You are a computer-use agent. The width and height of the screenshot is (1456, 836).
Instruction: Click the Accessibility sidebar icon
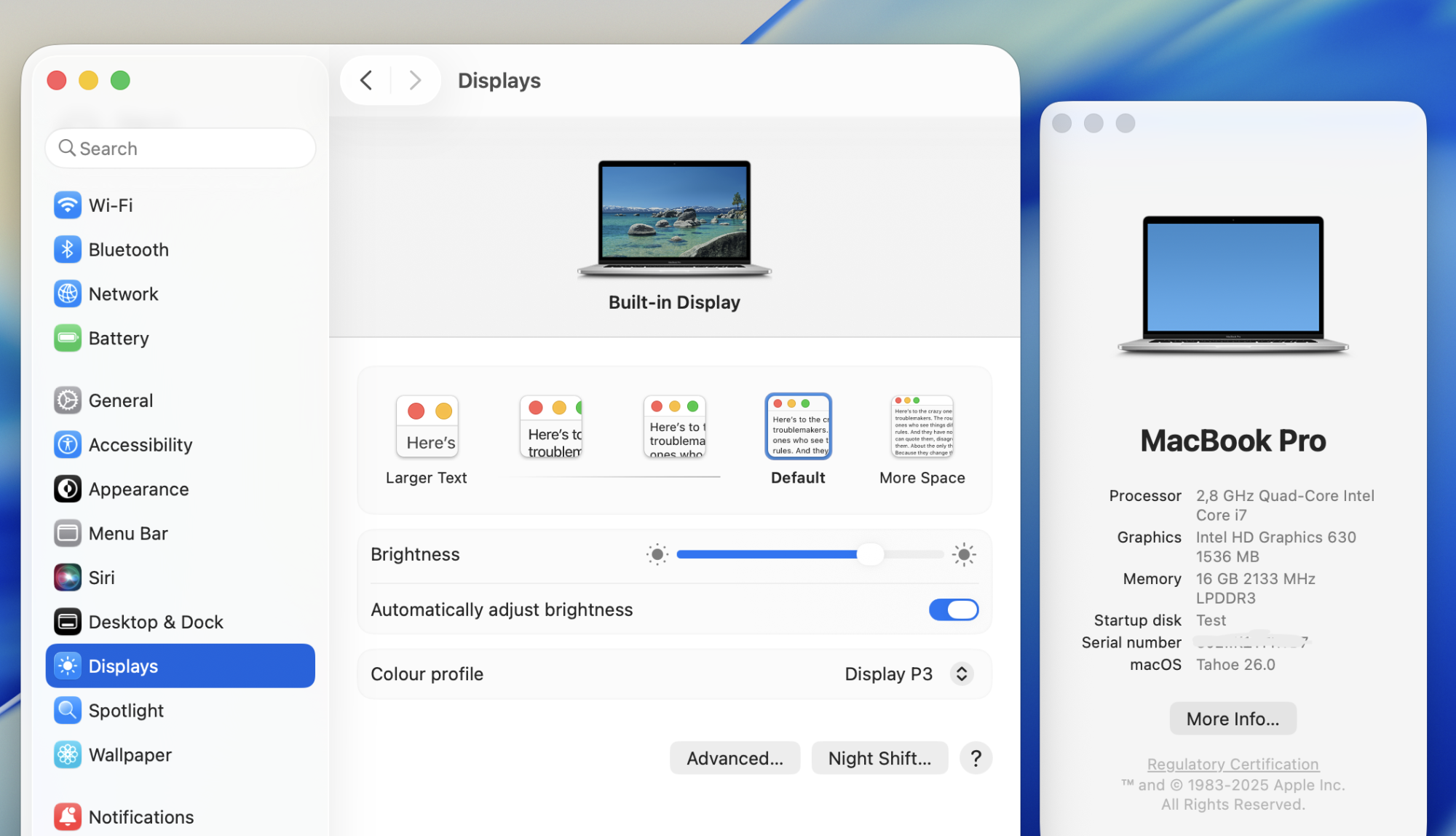(x=67, y=445)
